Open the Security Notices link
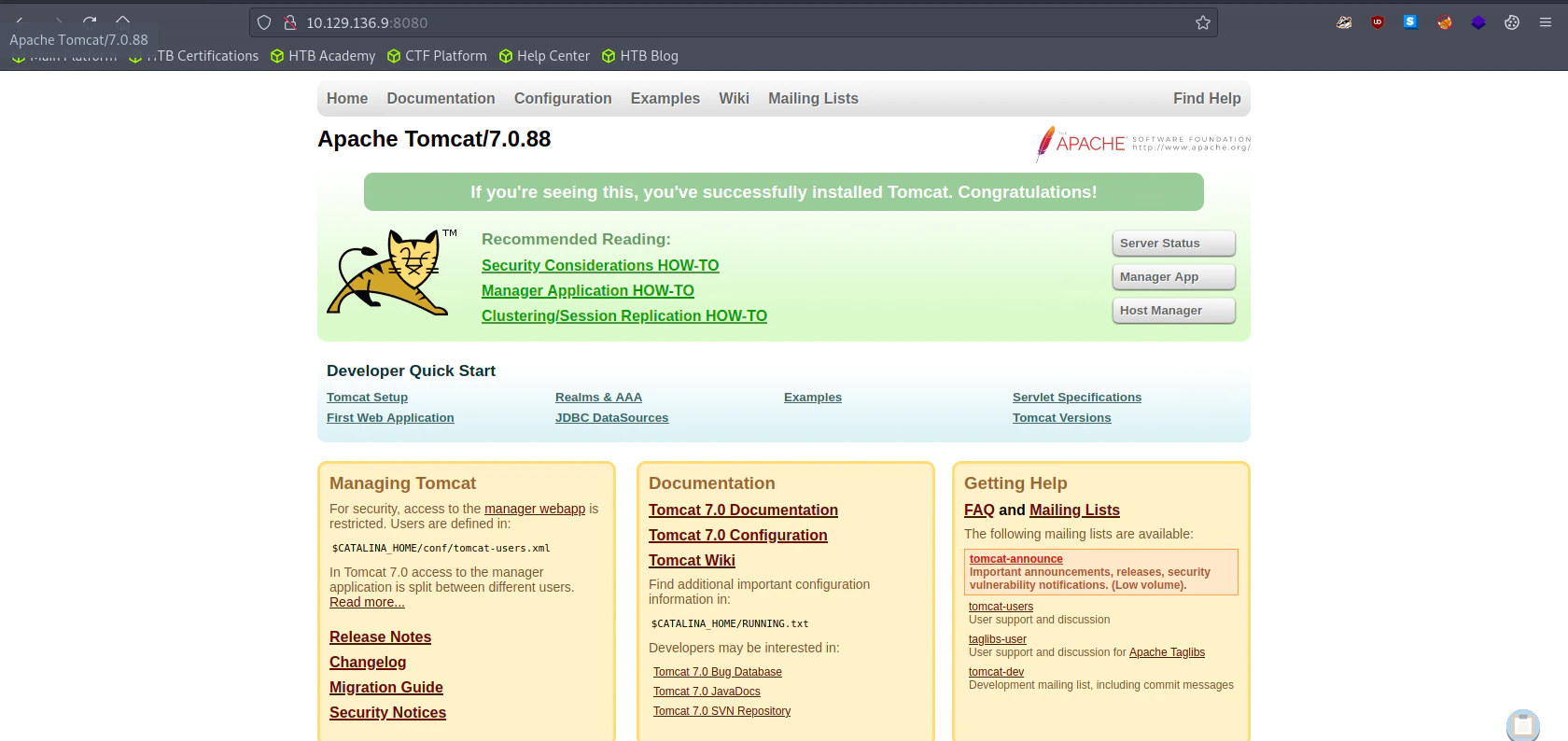The image size is (1568, 741). point(387,712)
